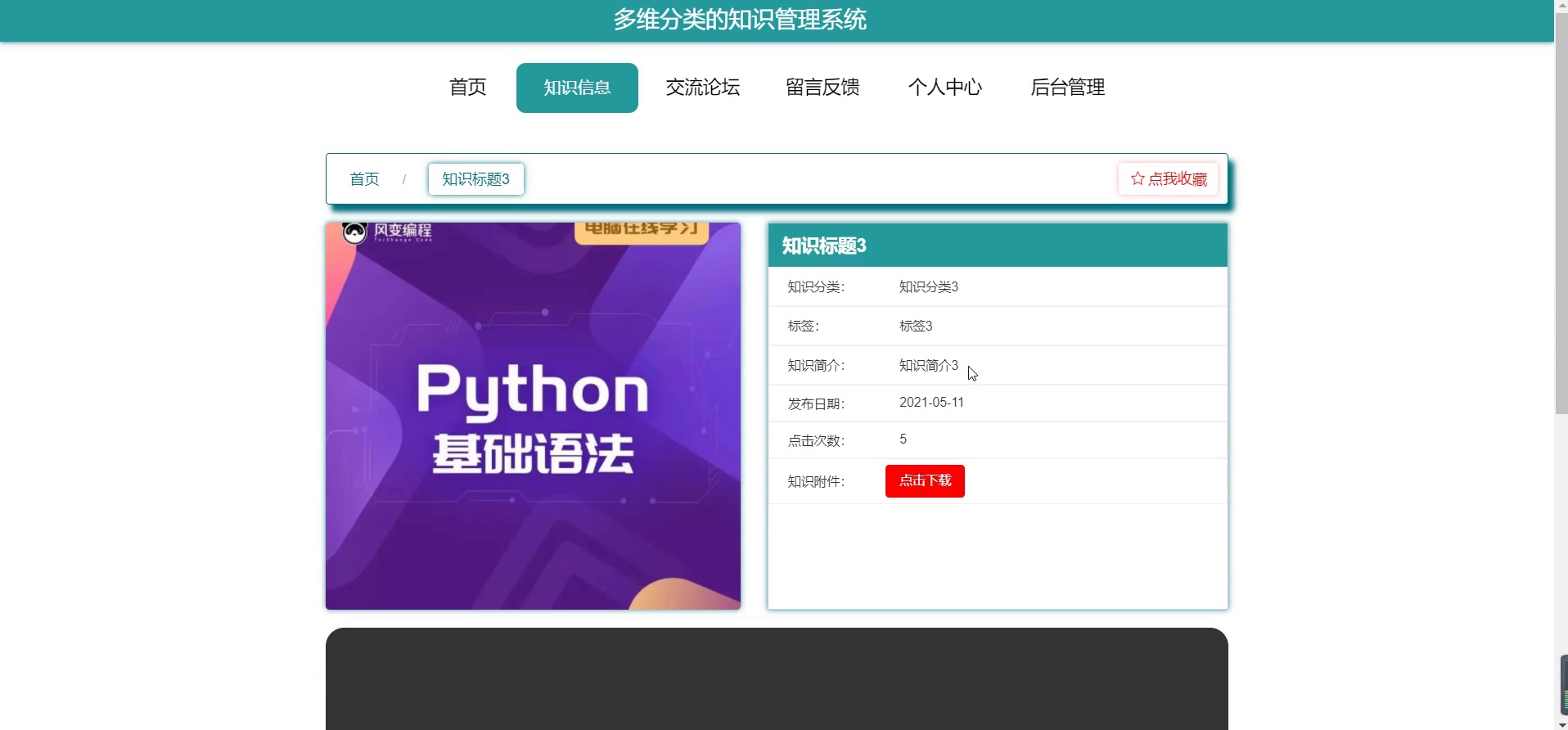This screenshot has width=1568, height=730.
Task: Go to the 交流论坛 page
Action: (x=703, y=88)
